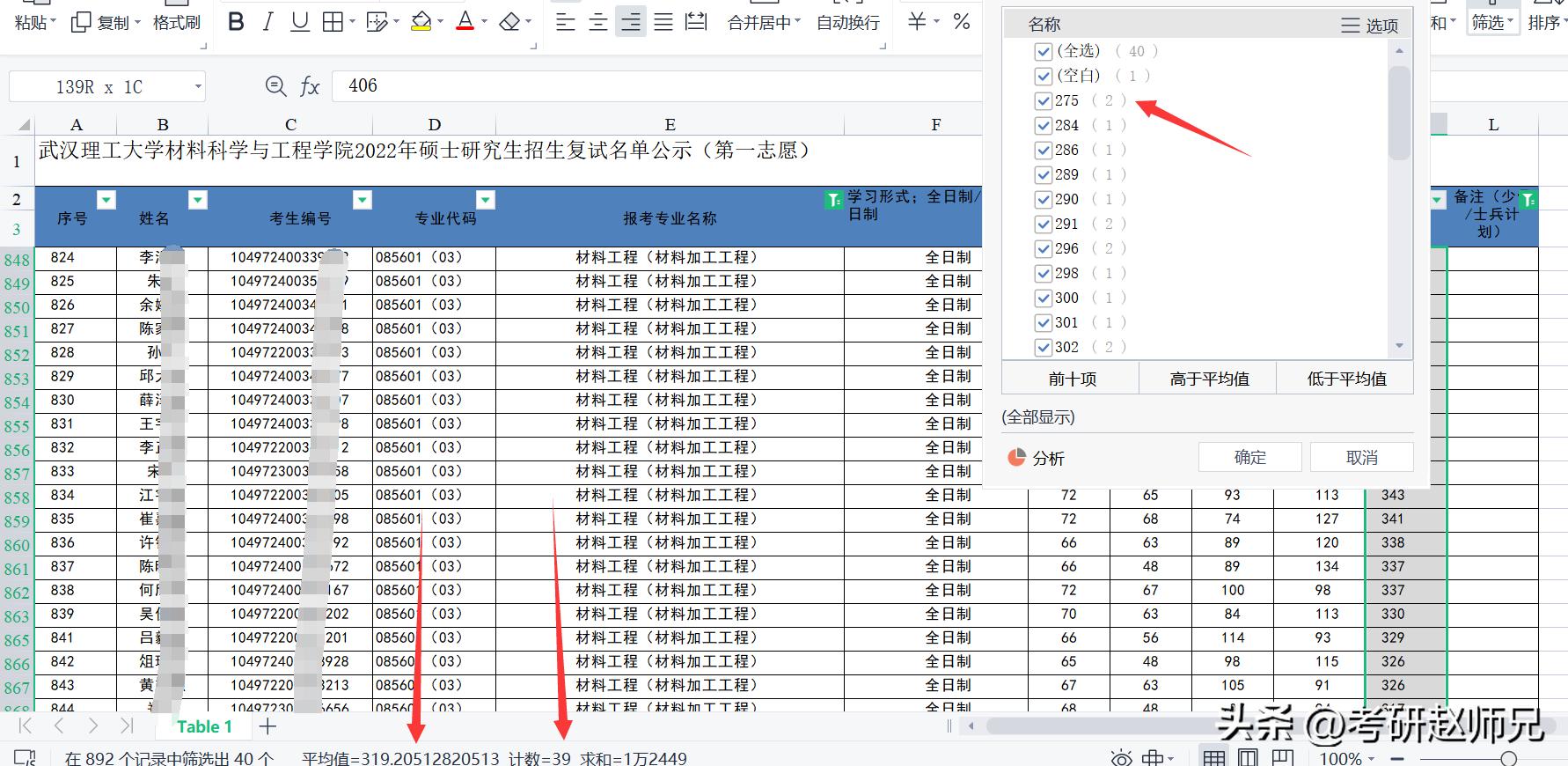Toggle the (全选) select-all checkbox
Image resolution: width=1568 pixels, height=766 pixels.
coord(1044,51)
